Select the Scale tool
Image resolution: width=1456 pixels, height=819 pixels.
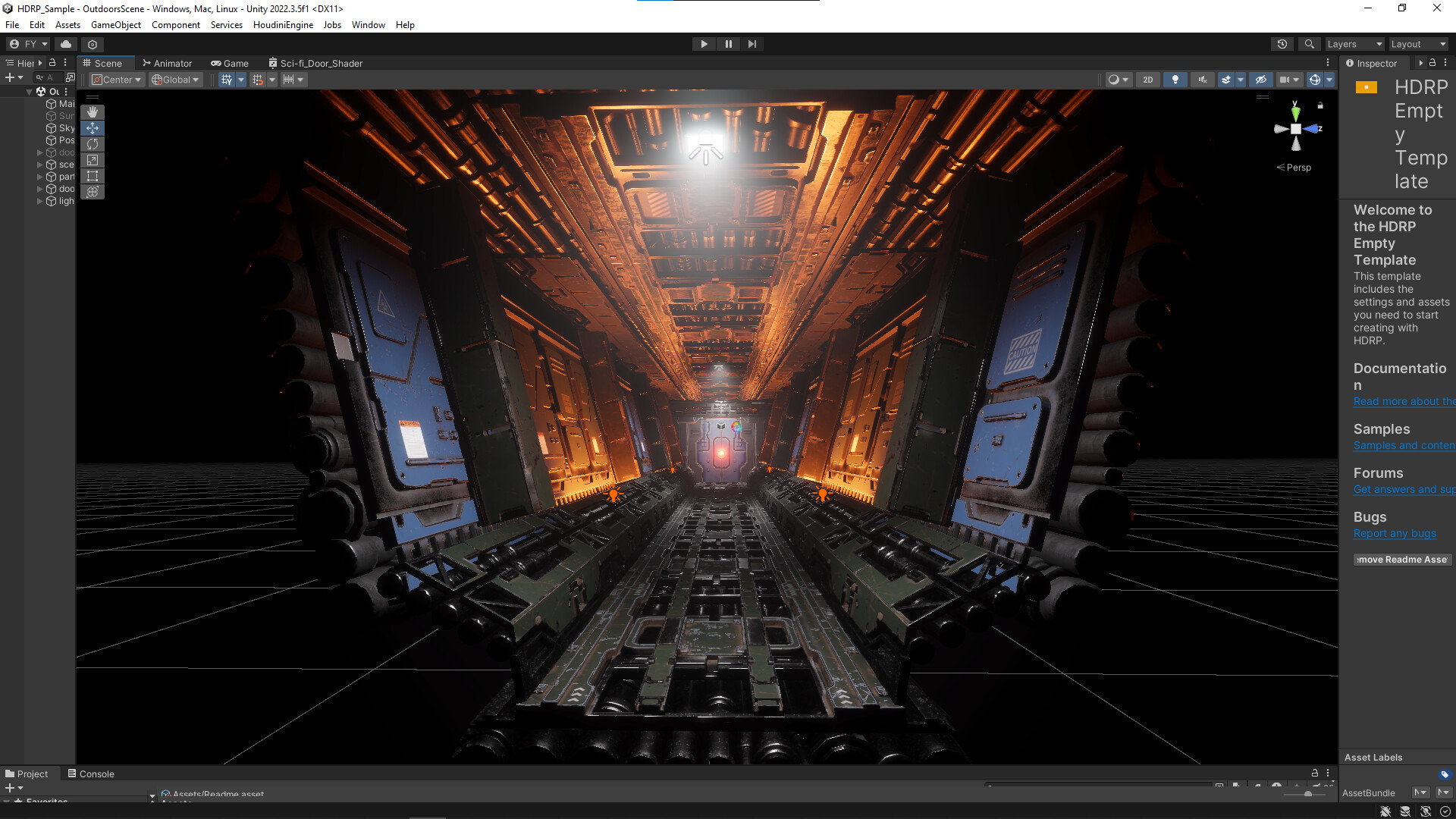coord(92,160)
